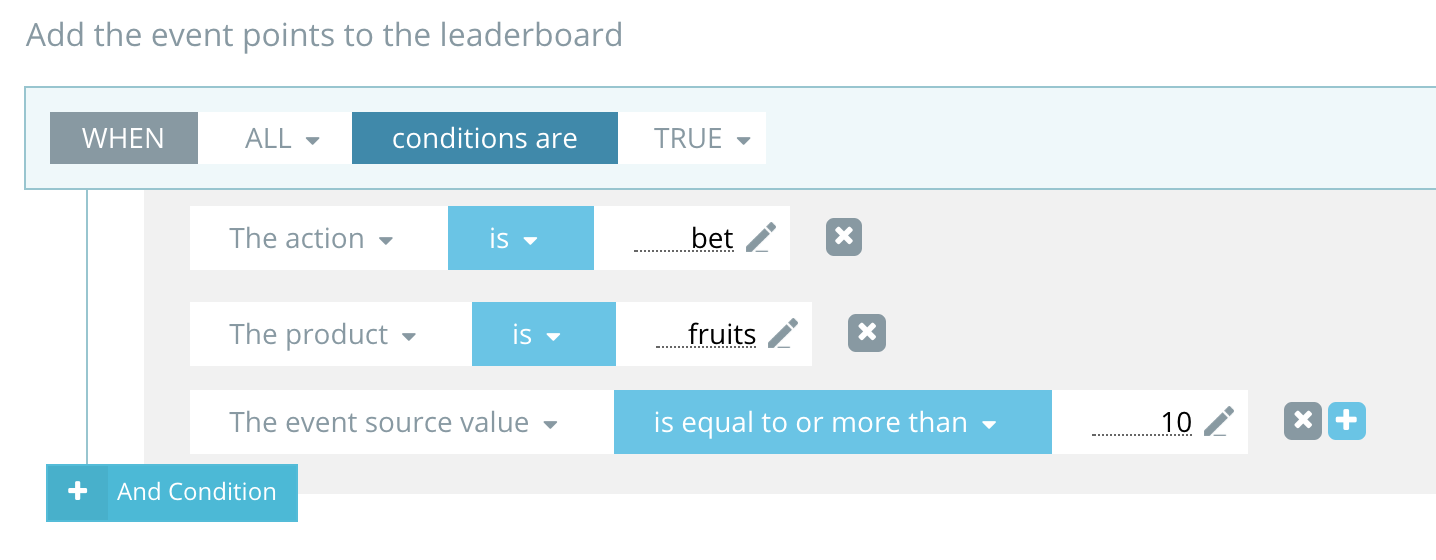Expand The product field dropdown
The width and height of the screenshot is (1436, 560).
pos(322,334)
